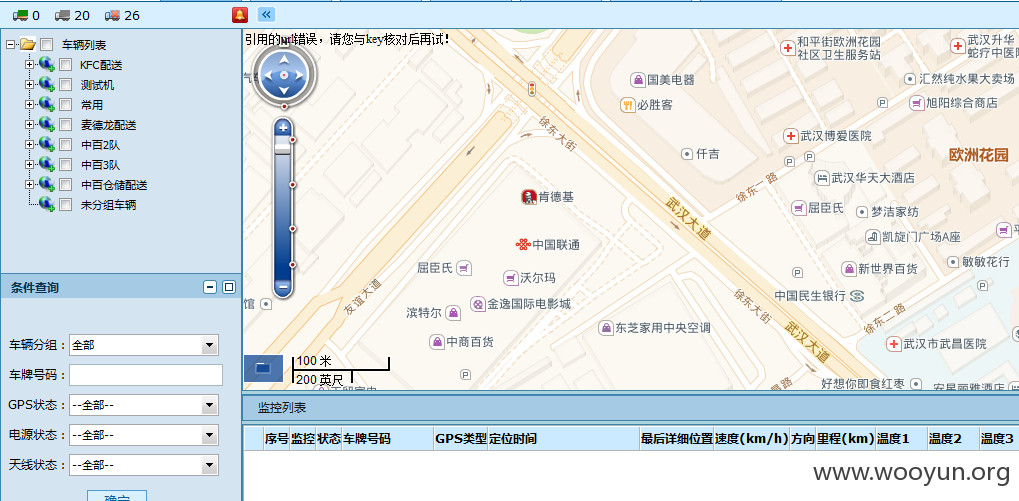Click the 中商百货 shopping marker
Screen dimensions: 1019x501
(437, 341)
